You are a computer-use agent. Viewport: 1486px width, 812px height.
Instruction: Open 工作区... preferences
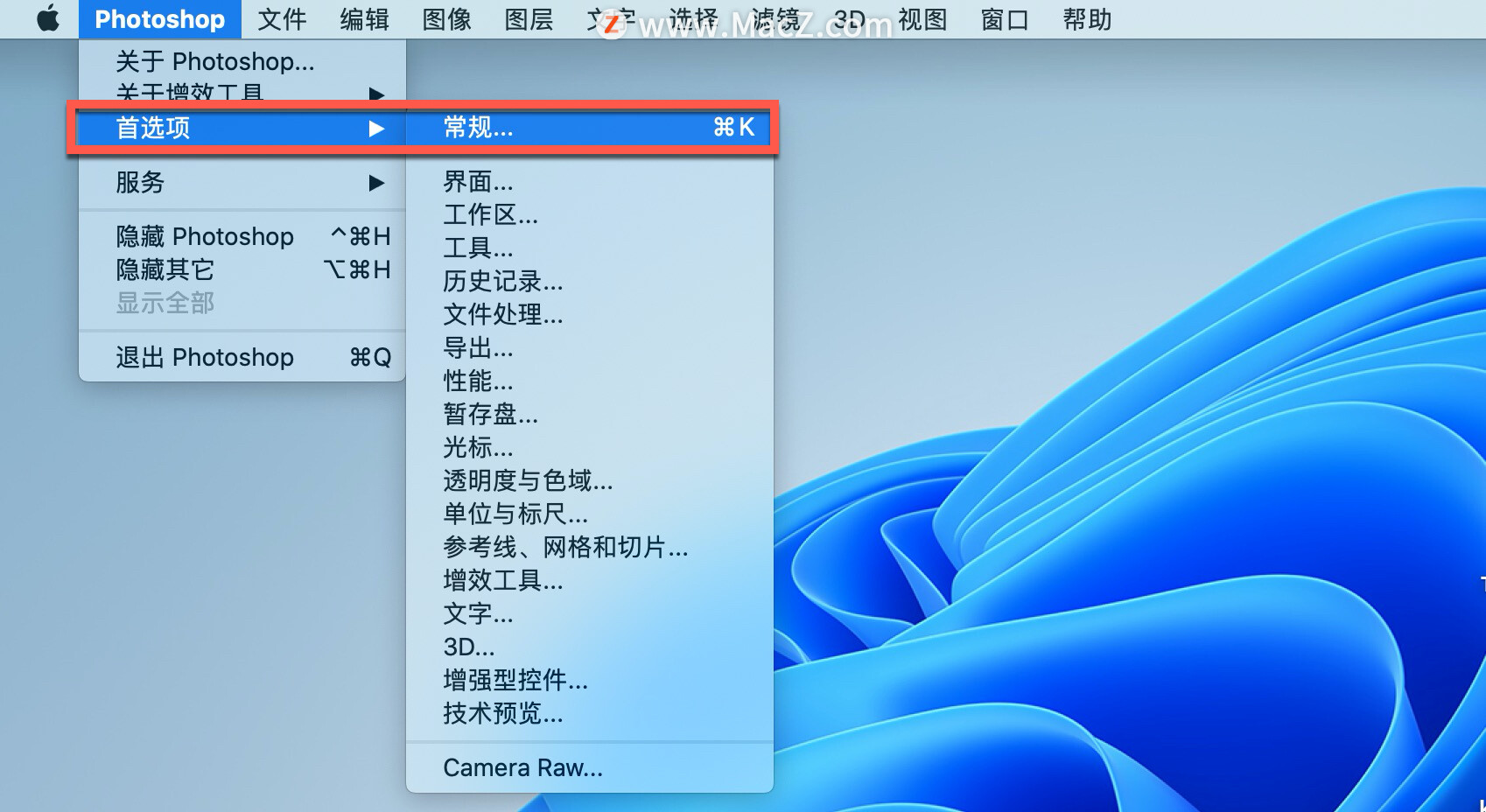click(590, 215)
